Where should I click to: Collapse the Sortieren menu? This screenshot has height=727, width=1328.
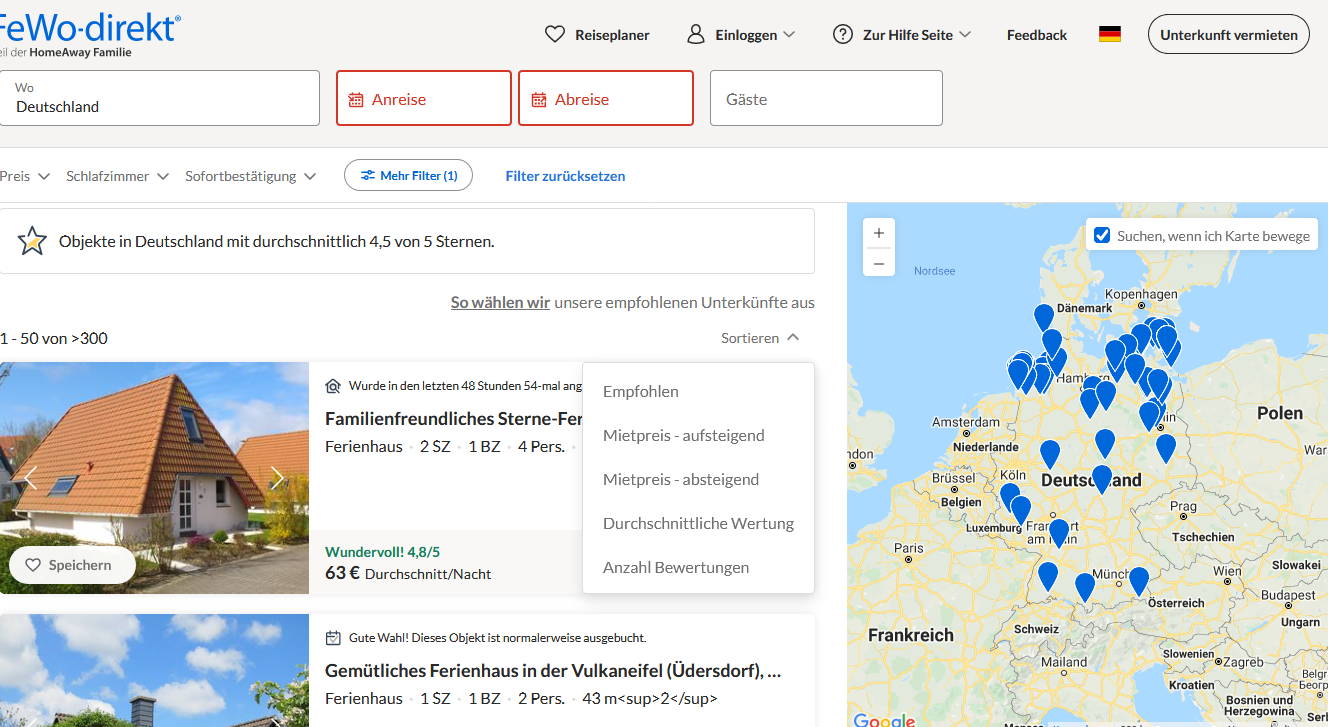760,338
